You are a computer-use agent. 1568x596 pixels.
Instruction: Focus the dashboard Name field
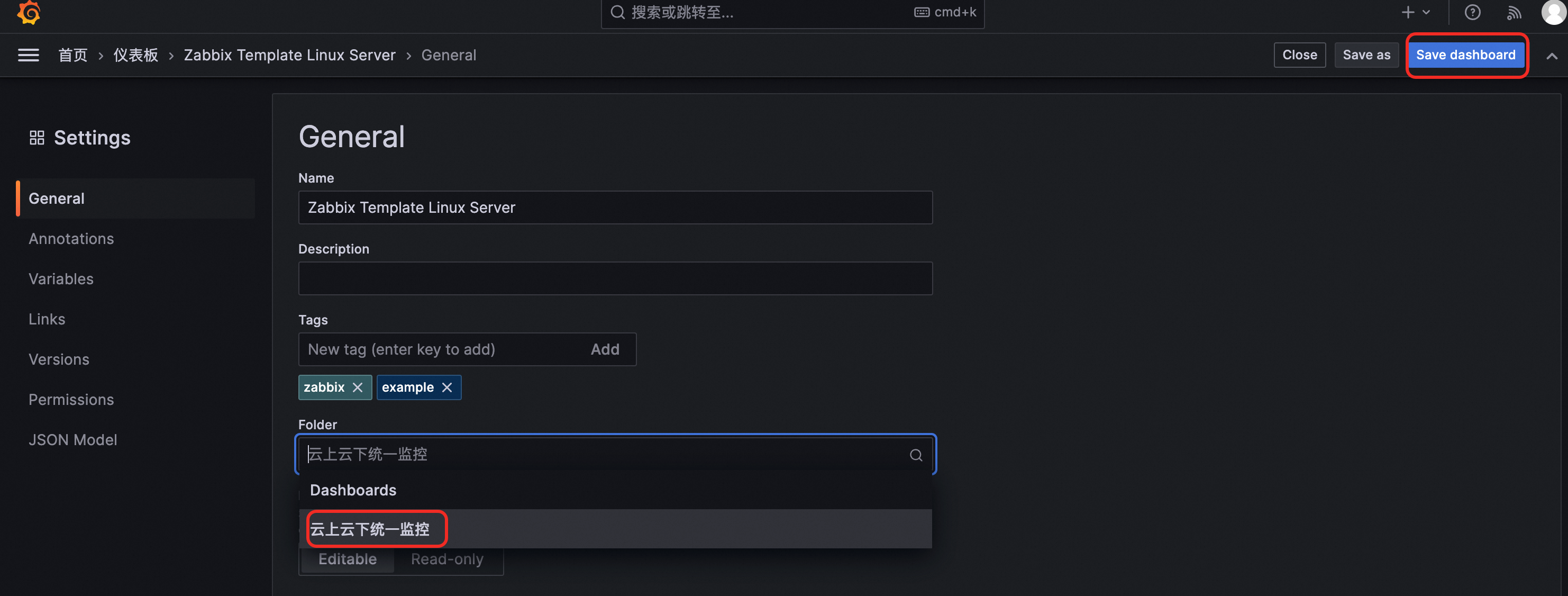click(x=615, y=207)
